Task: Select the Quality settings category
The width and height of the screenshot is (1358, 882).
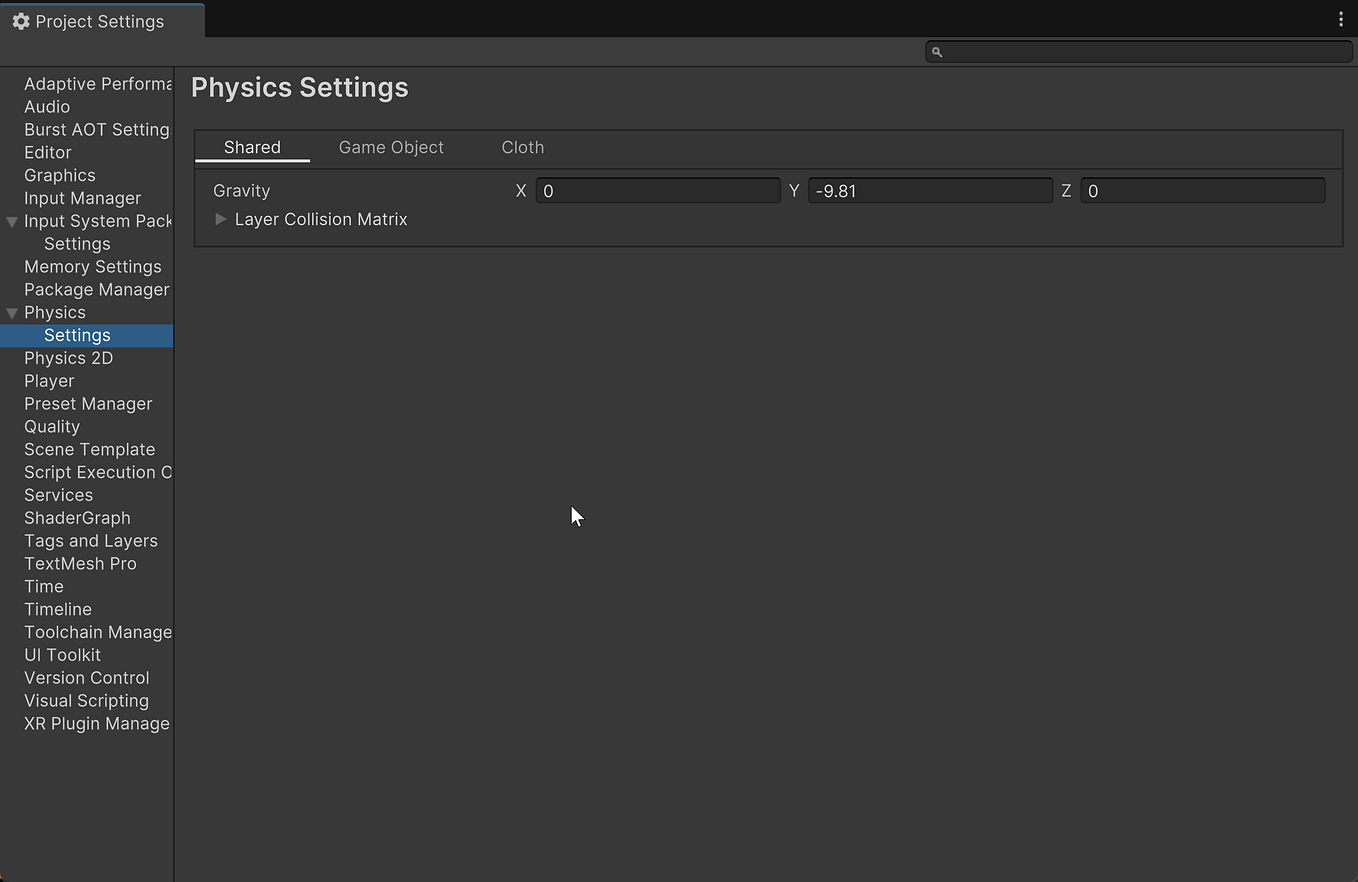Action: pos(52,426)
